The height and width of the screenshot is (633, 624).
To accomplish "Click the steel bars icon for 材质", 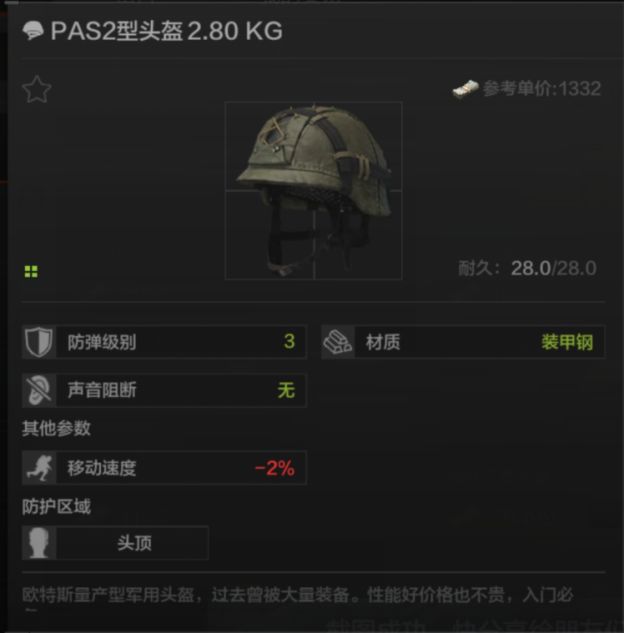I will click(338, 342).
